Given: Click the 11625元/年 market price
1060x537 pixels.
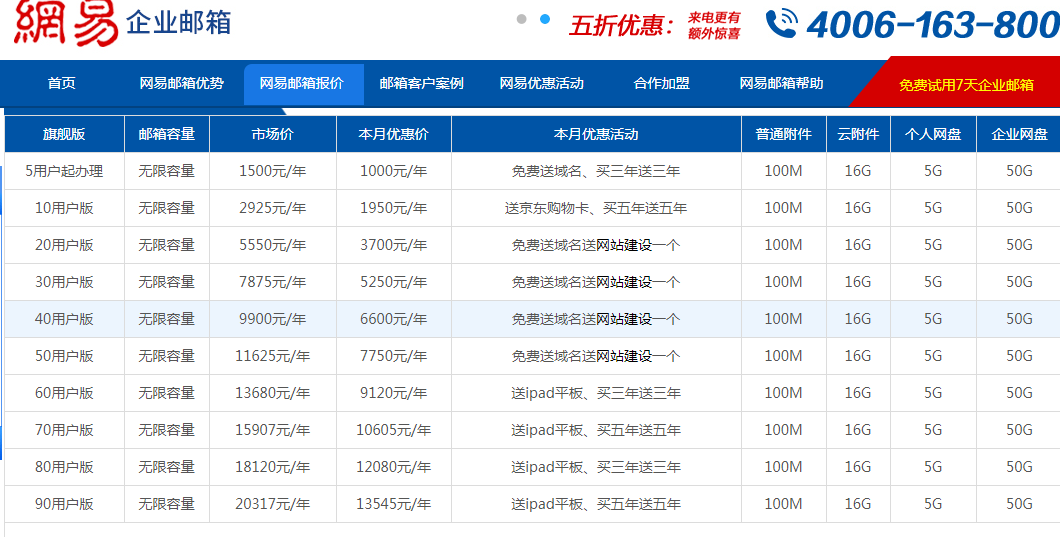Looking at the screenshot, I should 272,356.
